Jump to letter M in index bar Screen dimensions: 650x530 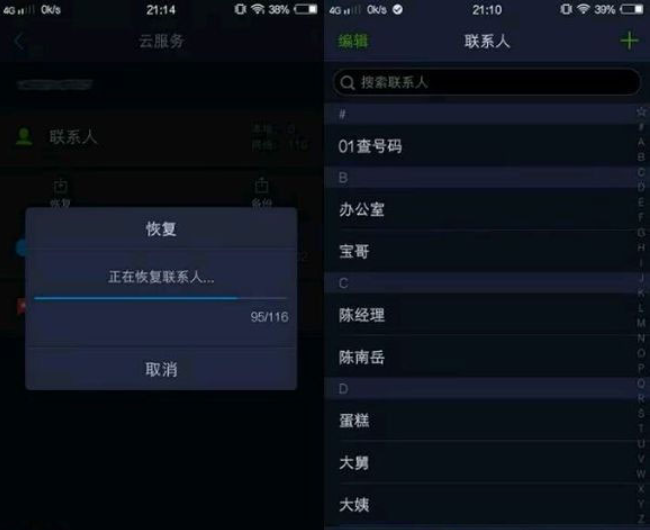[x=641, y=323]
